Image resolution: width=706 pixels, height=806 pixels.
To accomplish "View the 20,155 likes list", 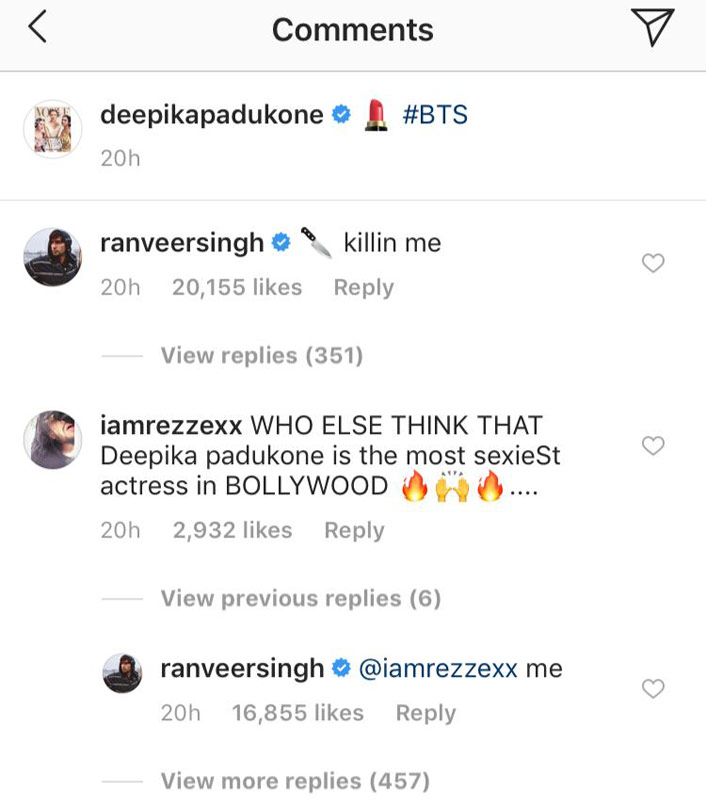I will click(237, 287).
